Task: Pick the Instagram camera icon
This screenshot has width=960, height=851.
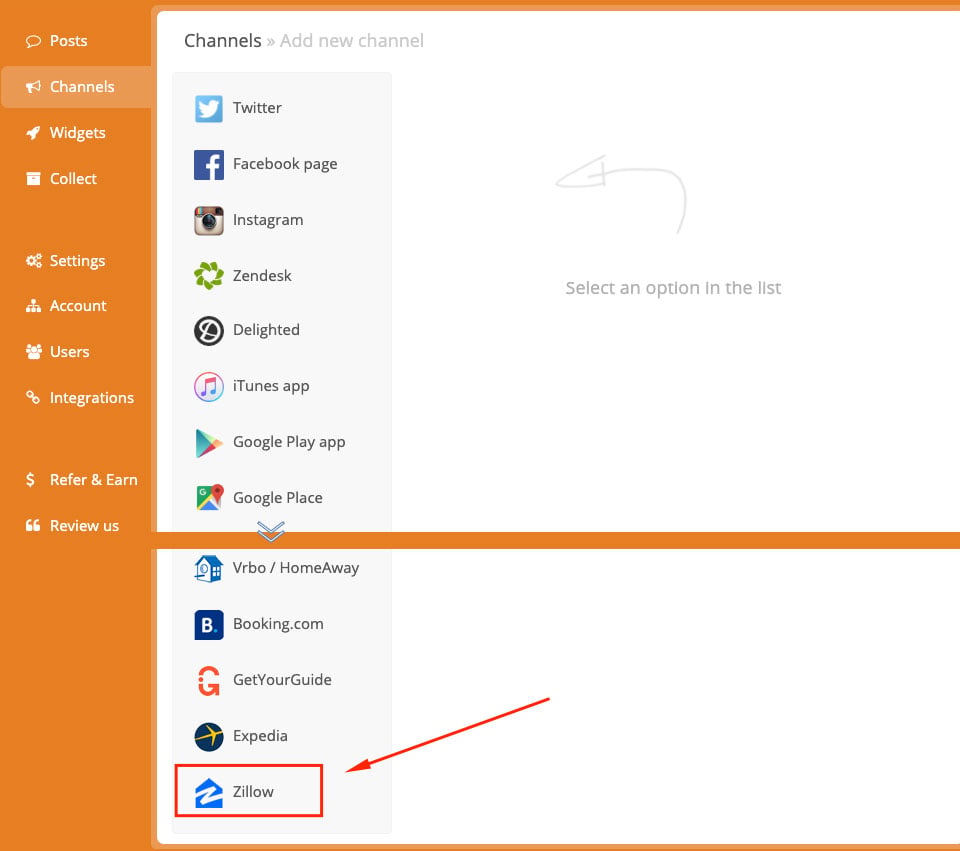Action: pos(209,220)
